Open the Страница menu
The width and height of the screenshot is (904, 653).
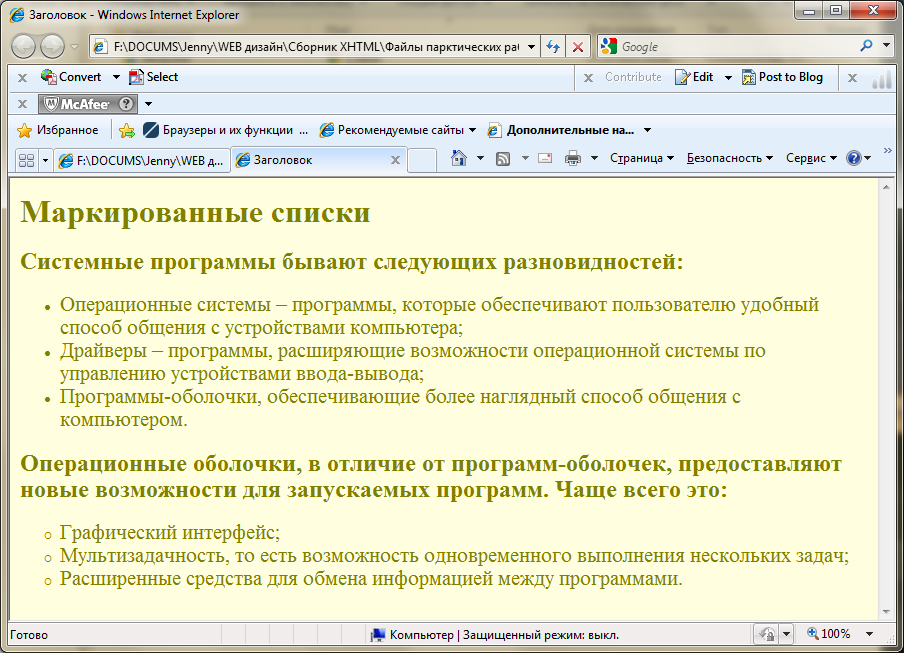[641, 158]
